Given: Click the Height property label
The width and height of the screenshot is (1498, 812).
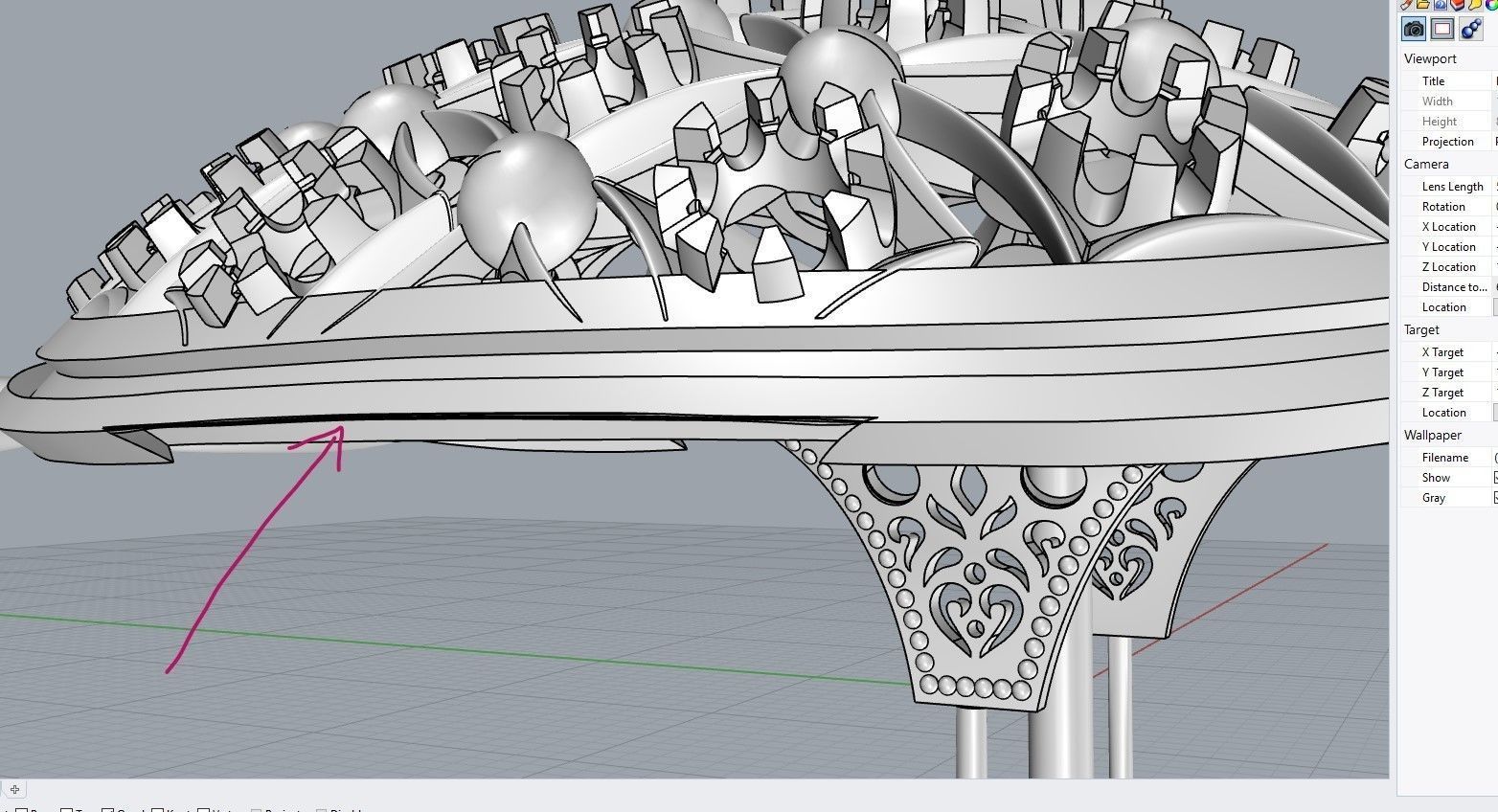Looking at the screenshot, I should click(1439, 122).
